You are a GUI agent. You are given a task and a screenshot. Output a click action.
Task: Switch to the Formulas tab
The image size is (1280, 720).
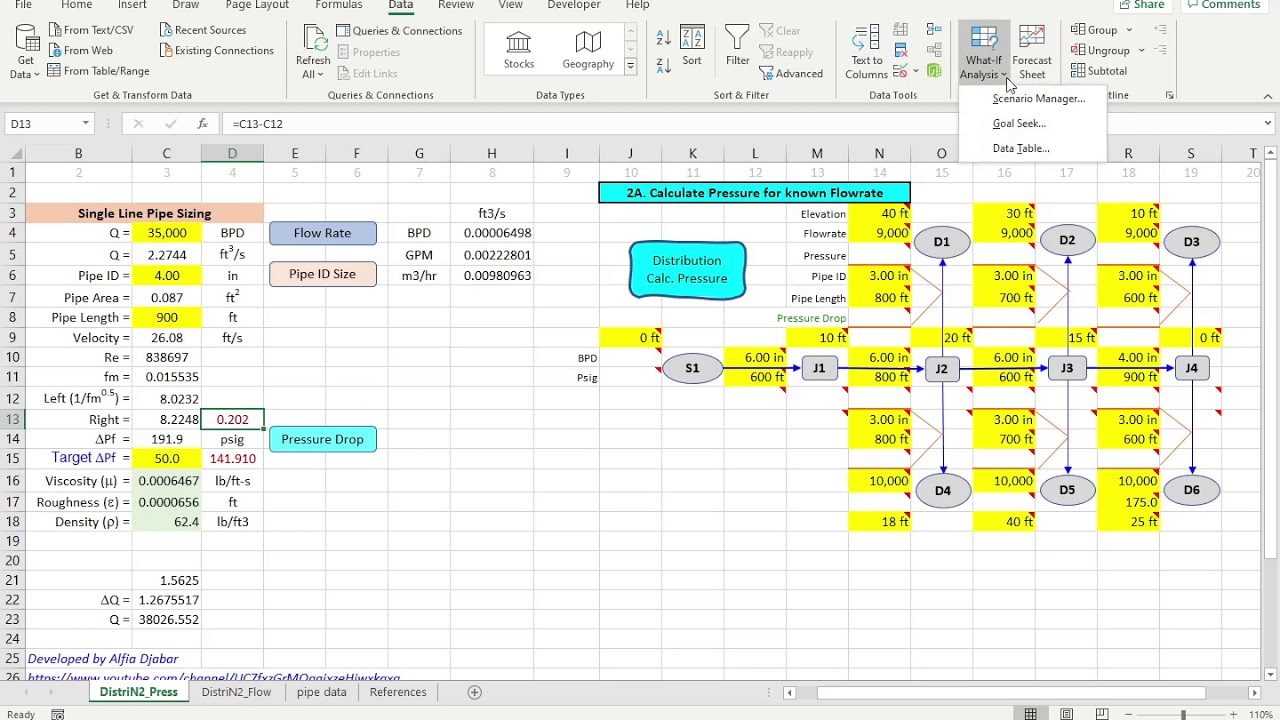click(339, 5)
